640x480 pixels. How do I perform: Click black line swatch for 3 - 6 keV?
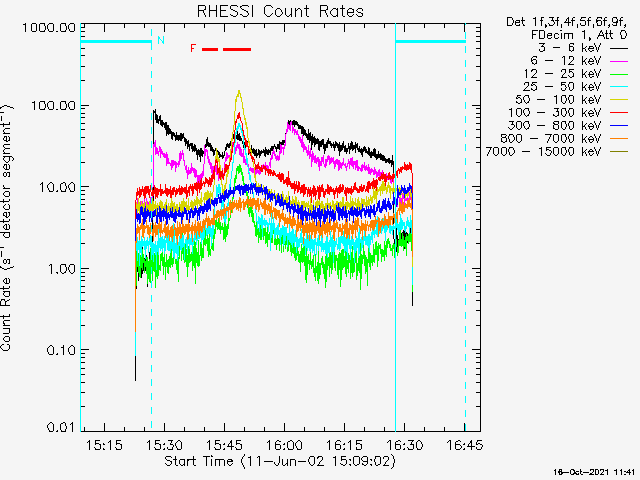(619, 48)
